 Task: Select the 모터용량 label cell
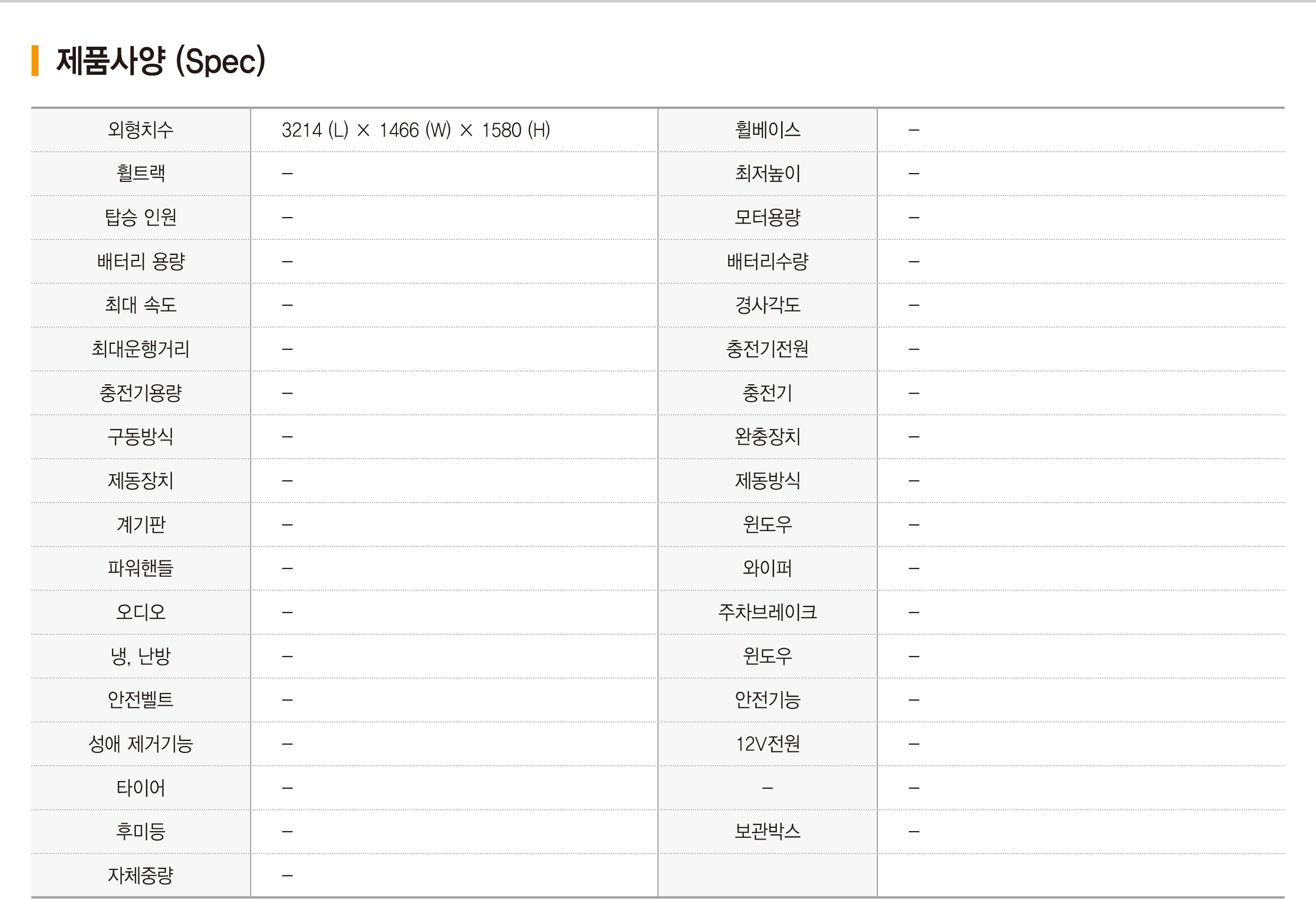(x=767, y=218)
